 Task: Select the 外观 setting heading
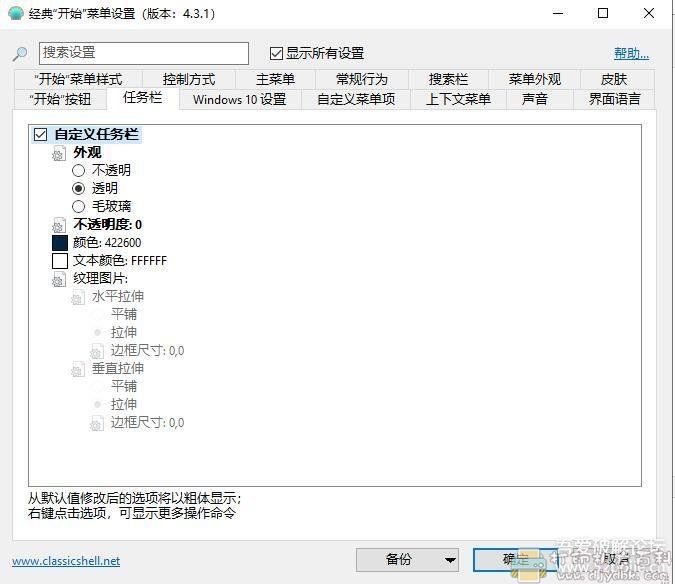(x=87, y=152)
